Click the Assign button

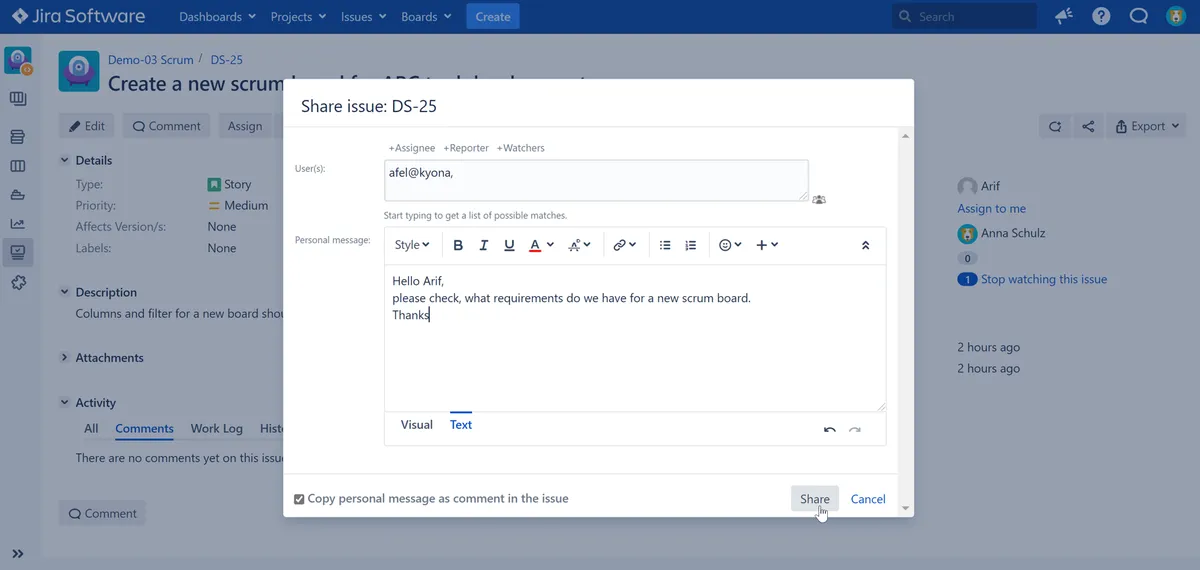pos(245,126)
